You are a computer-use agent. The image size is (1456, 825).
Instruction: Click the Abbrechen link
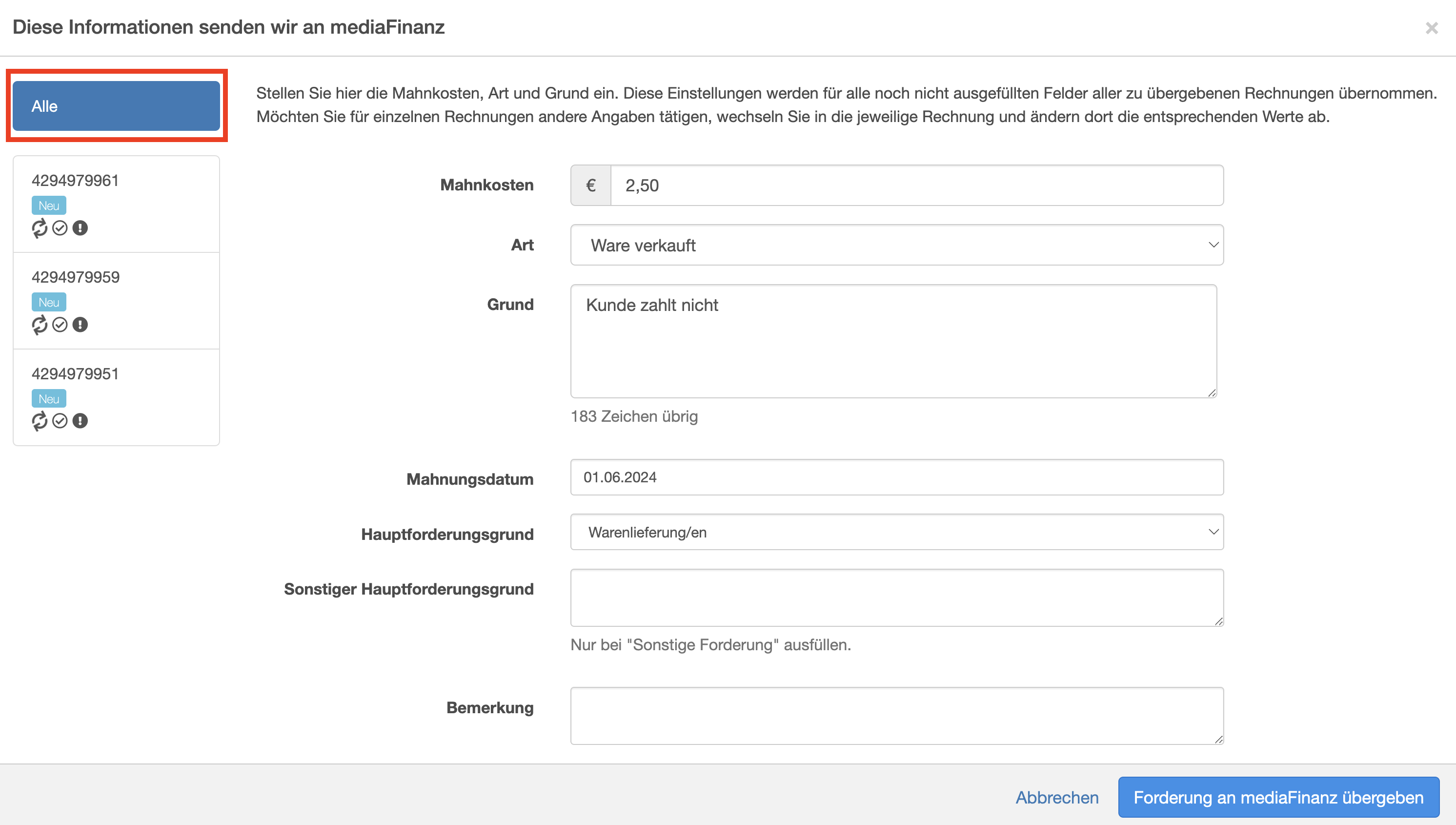[1056, 797]
